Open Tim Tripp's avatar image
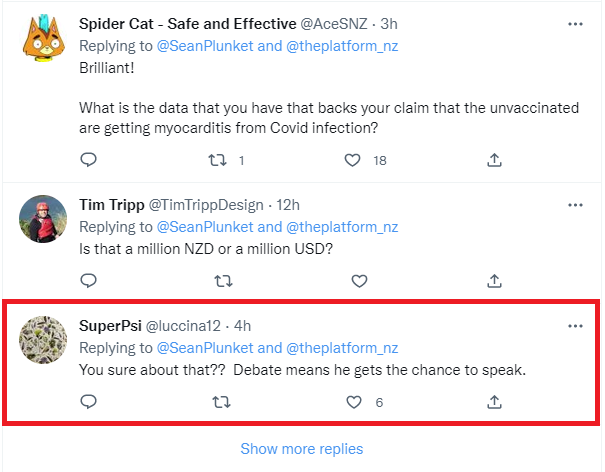 [43, 220]
